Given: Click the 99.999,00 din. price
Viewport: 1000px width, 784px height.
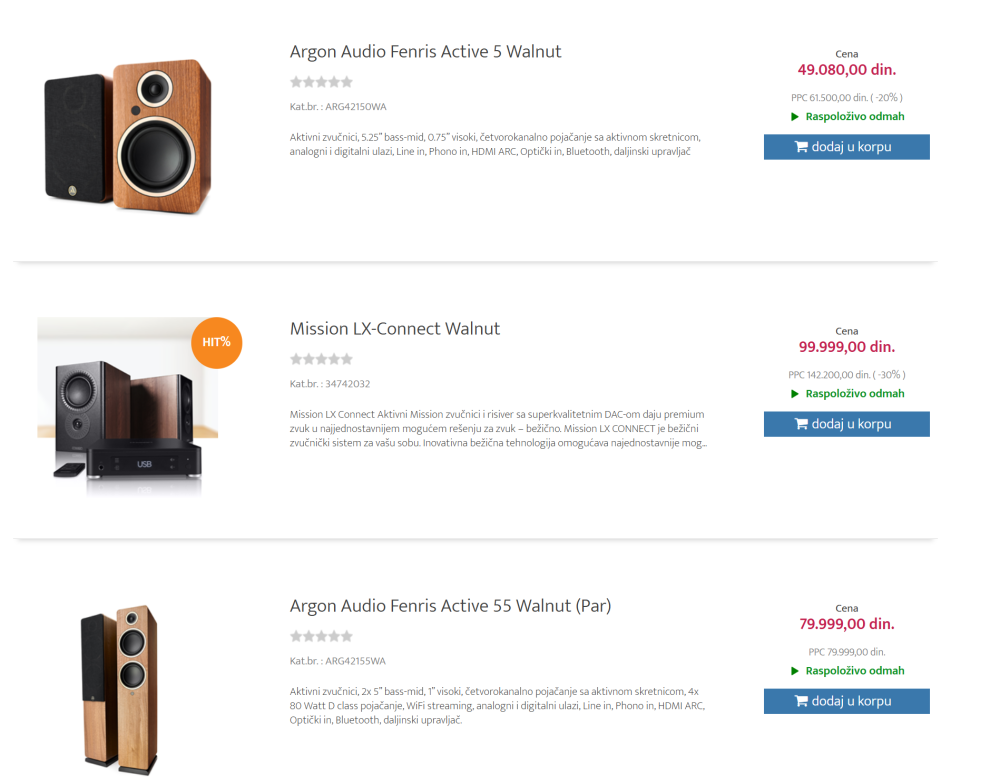Looking at the screenshot, I should click(846, 347).
